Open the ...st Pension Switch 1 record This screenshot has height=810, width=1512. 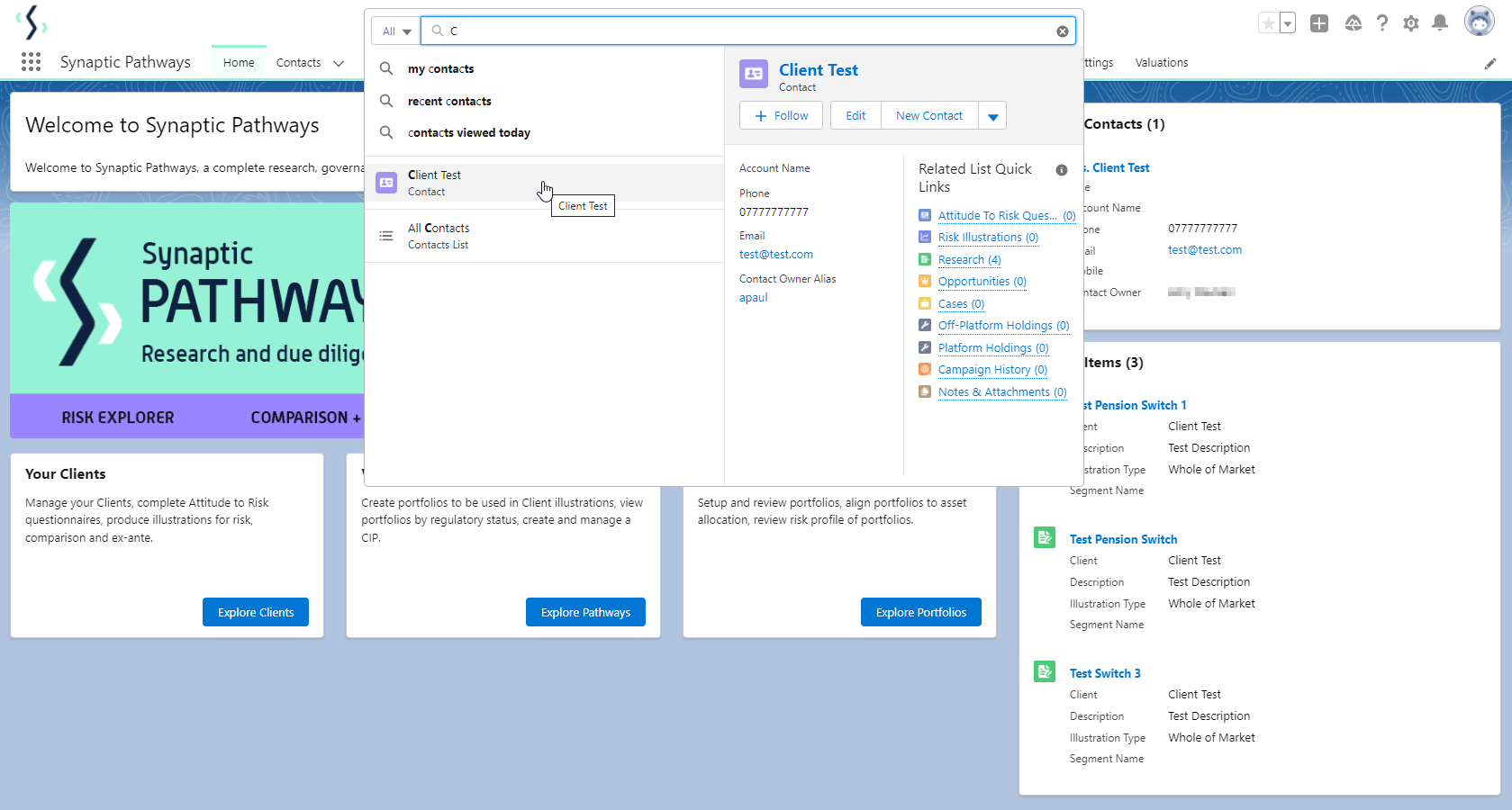(x=1135, y=405)
